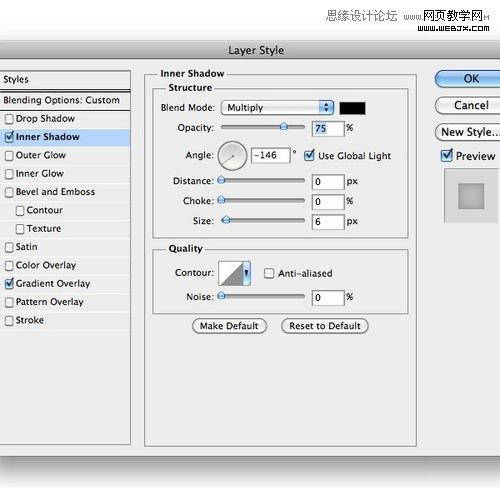Enable the Stroke checkbox
This screenshot has height=500, width=500.
pos(9,321)
